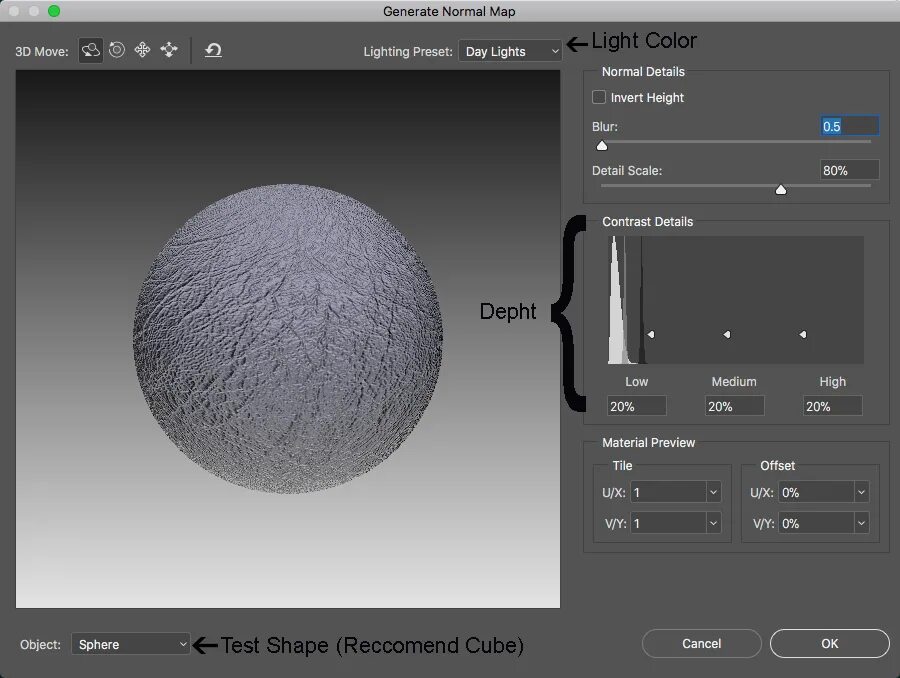This screenshot has width=900, height=678.
Task: Select the 3D orbit camera tool
Action: (x=91, y=51)
